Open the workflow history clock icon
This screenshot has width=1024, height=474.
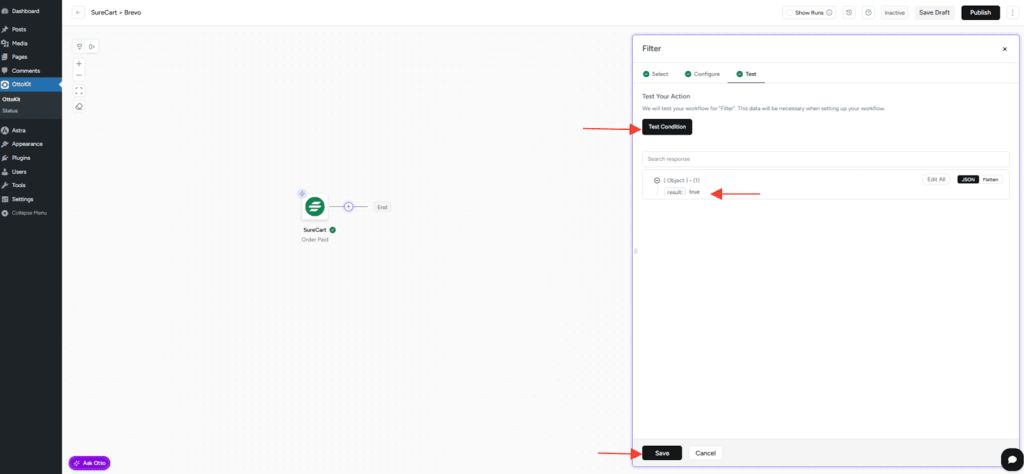[x=849, y=13]
